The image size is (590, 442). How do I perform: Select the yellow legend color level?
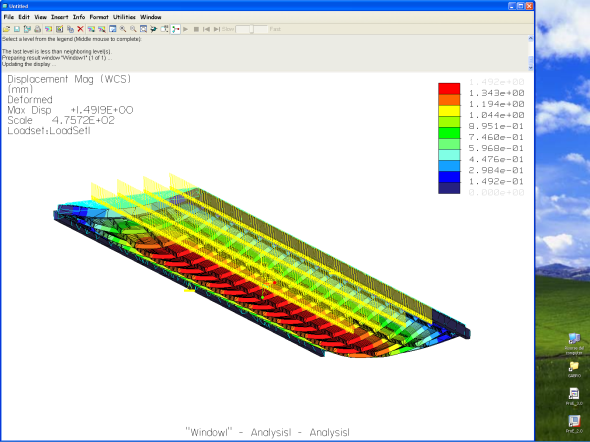449,111
